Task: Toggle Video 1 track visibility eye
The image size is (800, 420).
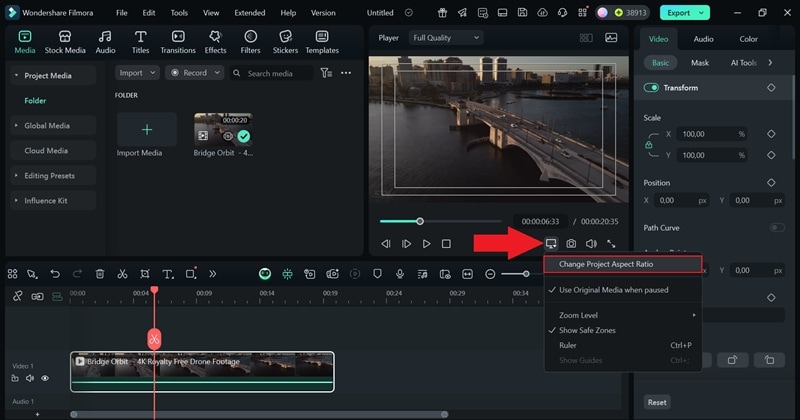Action: click(45, 378)
